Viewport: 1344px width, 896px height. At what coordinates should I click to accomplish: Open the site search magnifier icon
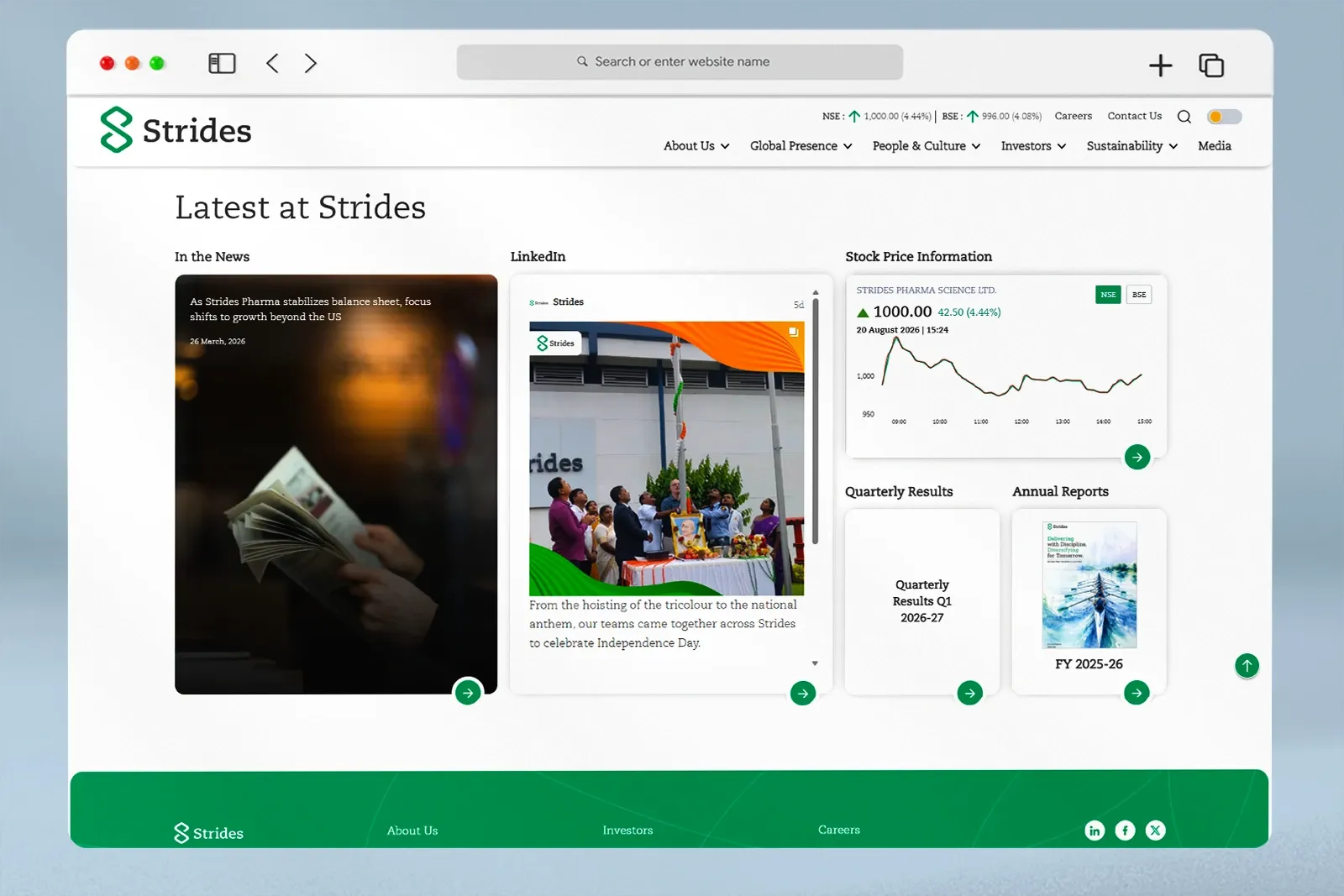(x=1184, y=117)
